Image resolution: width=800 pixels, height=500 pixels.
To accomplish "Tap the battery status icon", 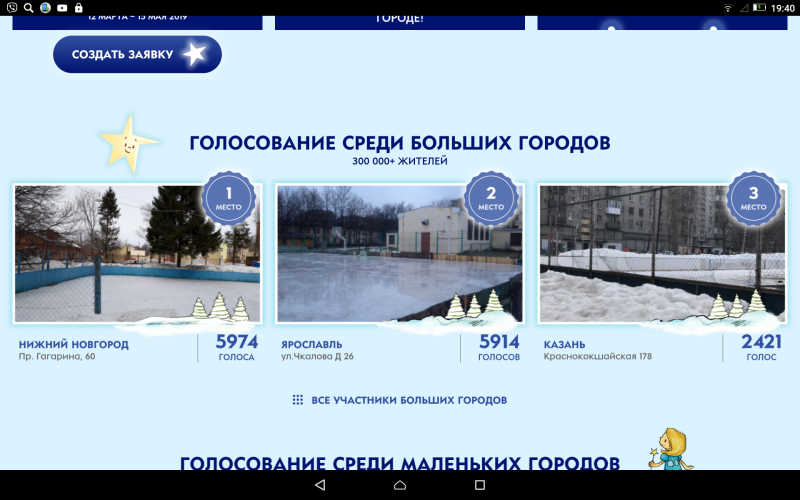I will (760, 8).
